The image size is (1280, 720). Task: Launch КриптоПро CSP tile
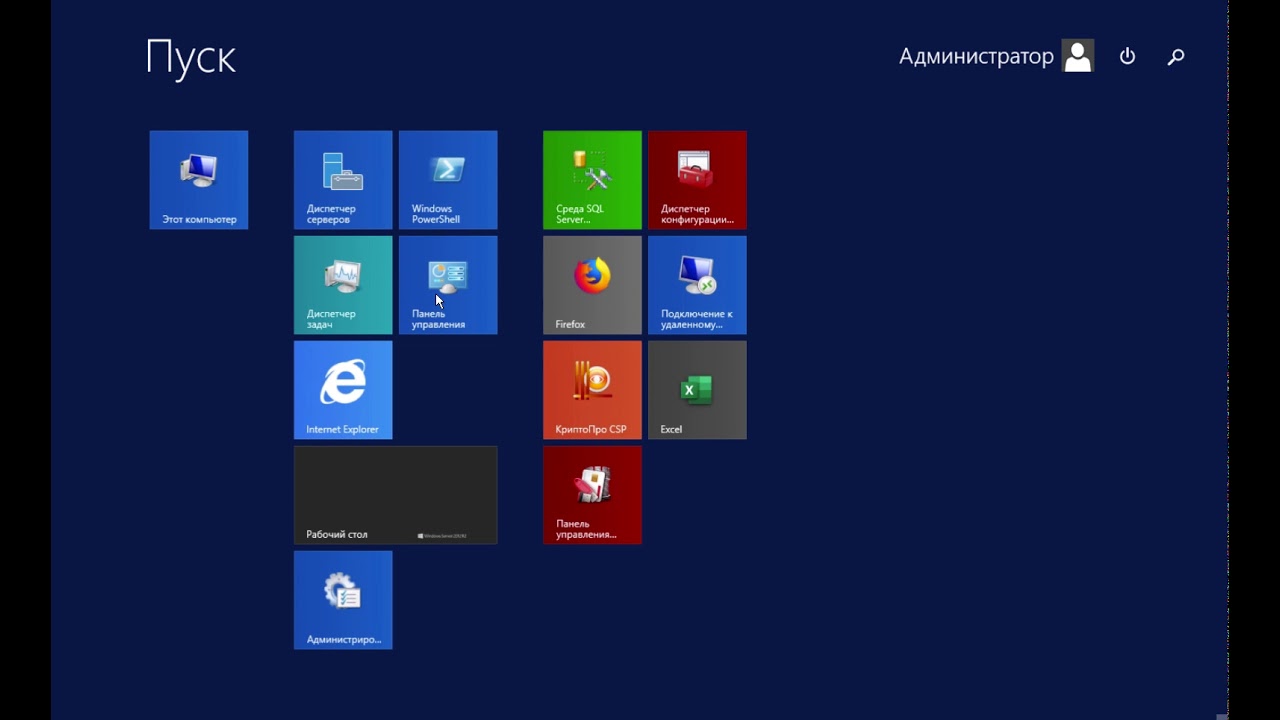pyautogui.click(x=592, y=390)
